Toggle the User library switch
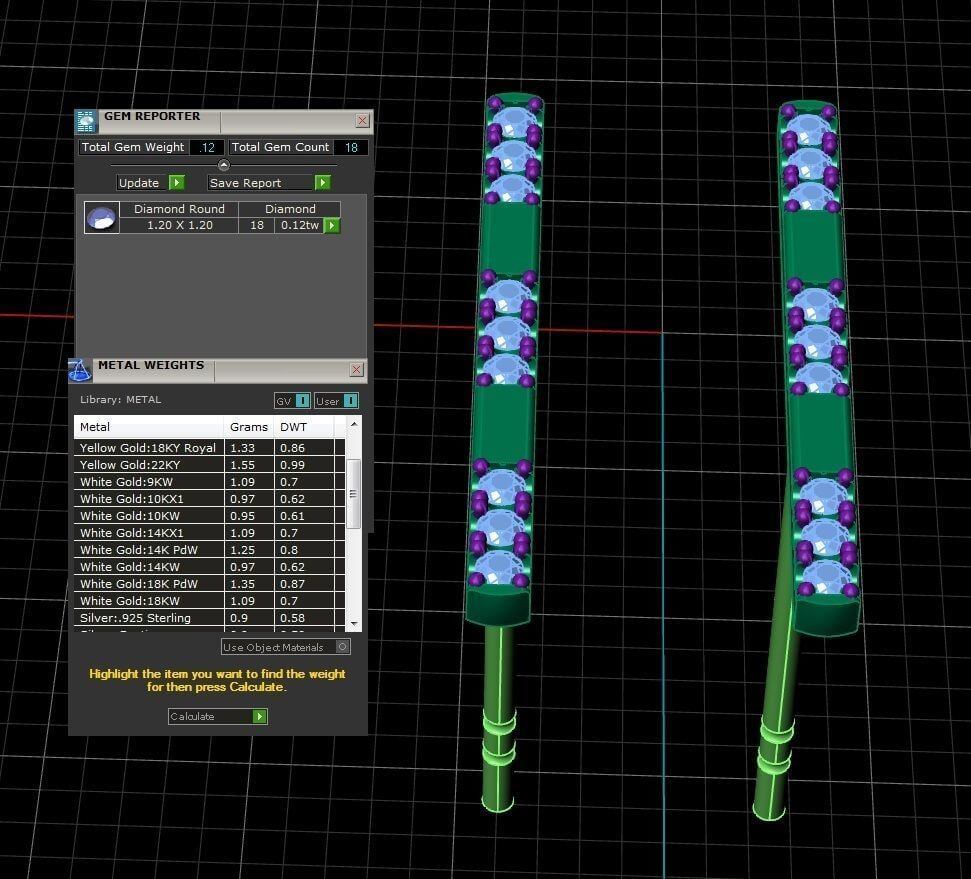 click(x=349, y=401)
